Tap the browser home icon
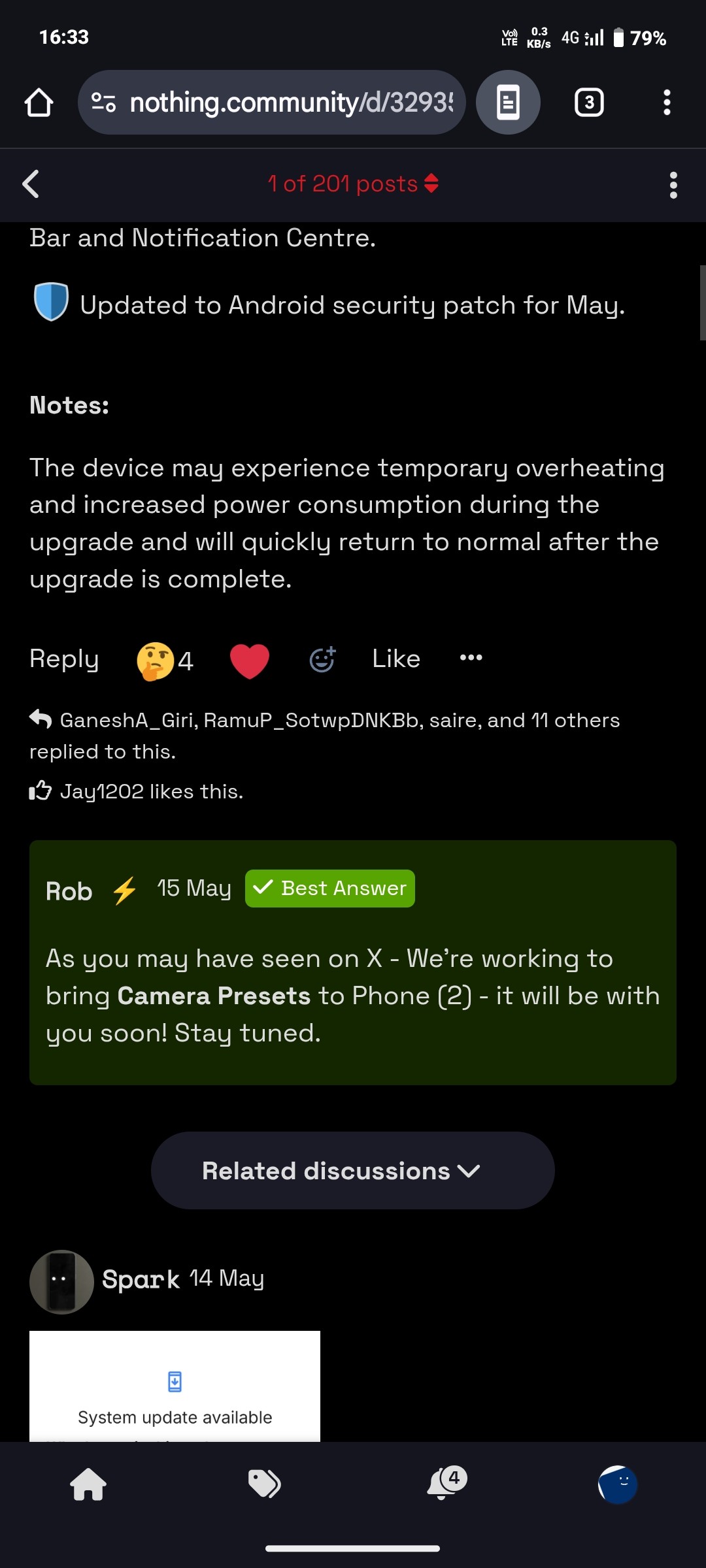 point(39,103)
